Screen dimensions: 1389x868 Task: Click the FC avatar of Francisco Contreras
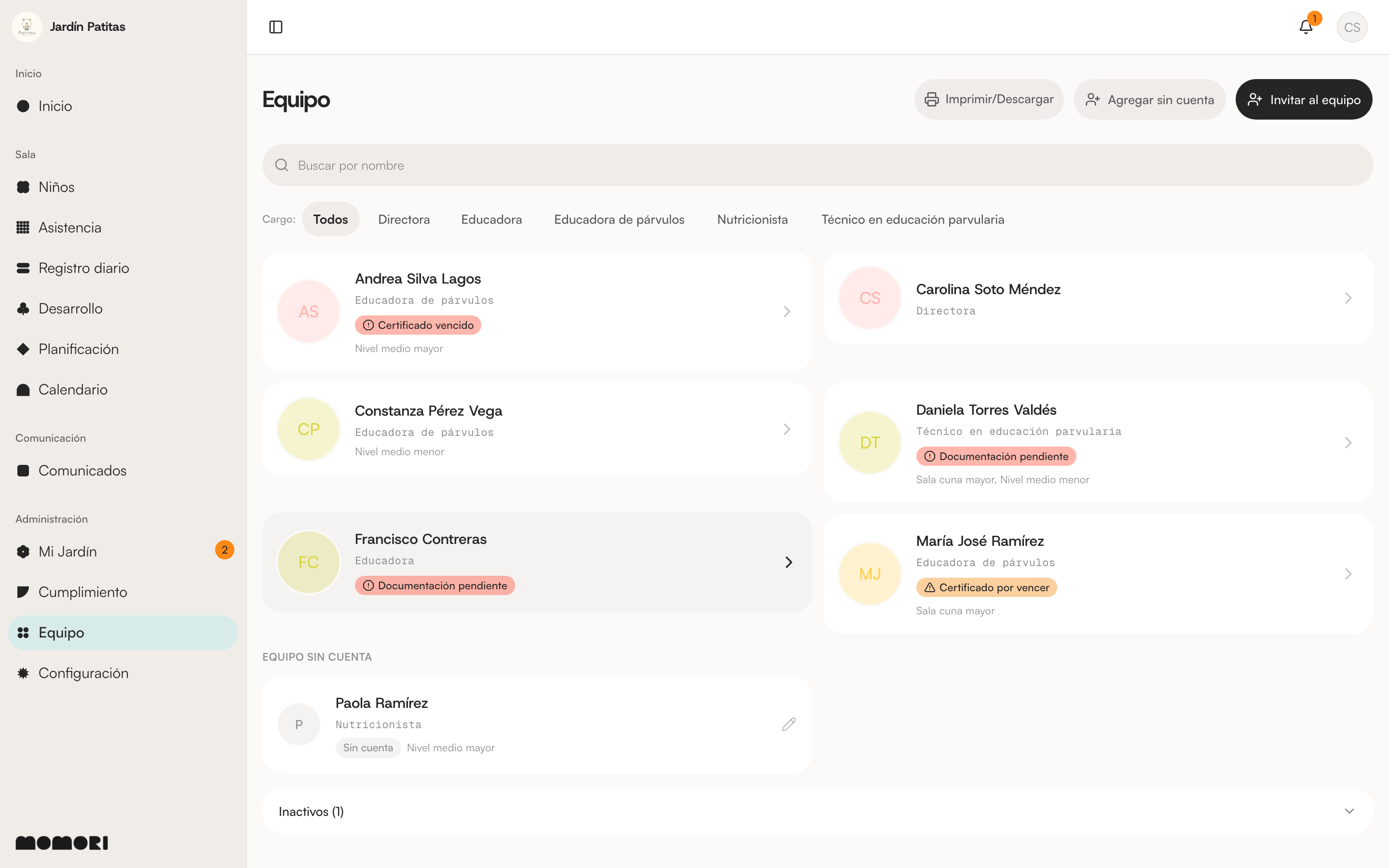click(x=309, y=562)
